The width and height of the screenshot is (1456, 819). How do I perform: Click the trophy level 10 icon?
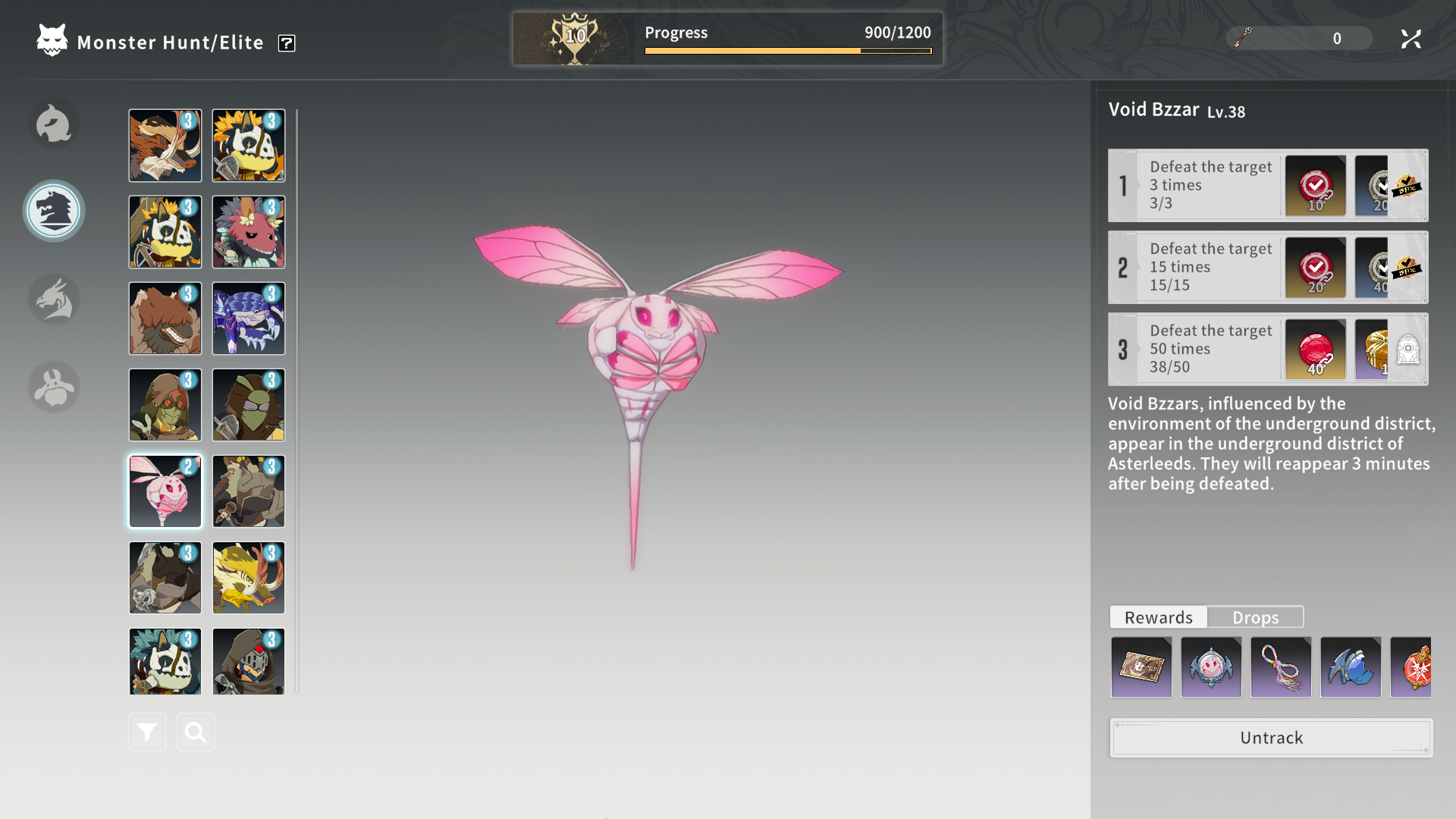[x=575, y=38]
